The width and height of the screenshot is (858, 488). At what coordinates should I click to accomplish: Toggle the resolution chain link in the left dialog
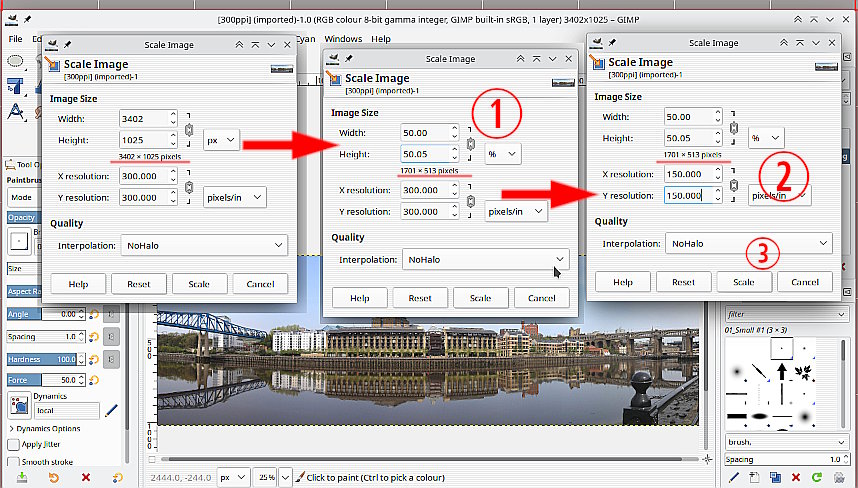(x=188, y=187)
